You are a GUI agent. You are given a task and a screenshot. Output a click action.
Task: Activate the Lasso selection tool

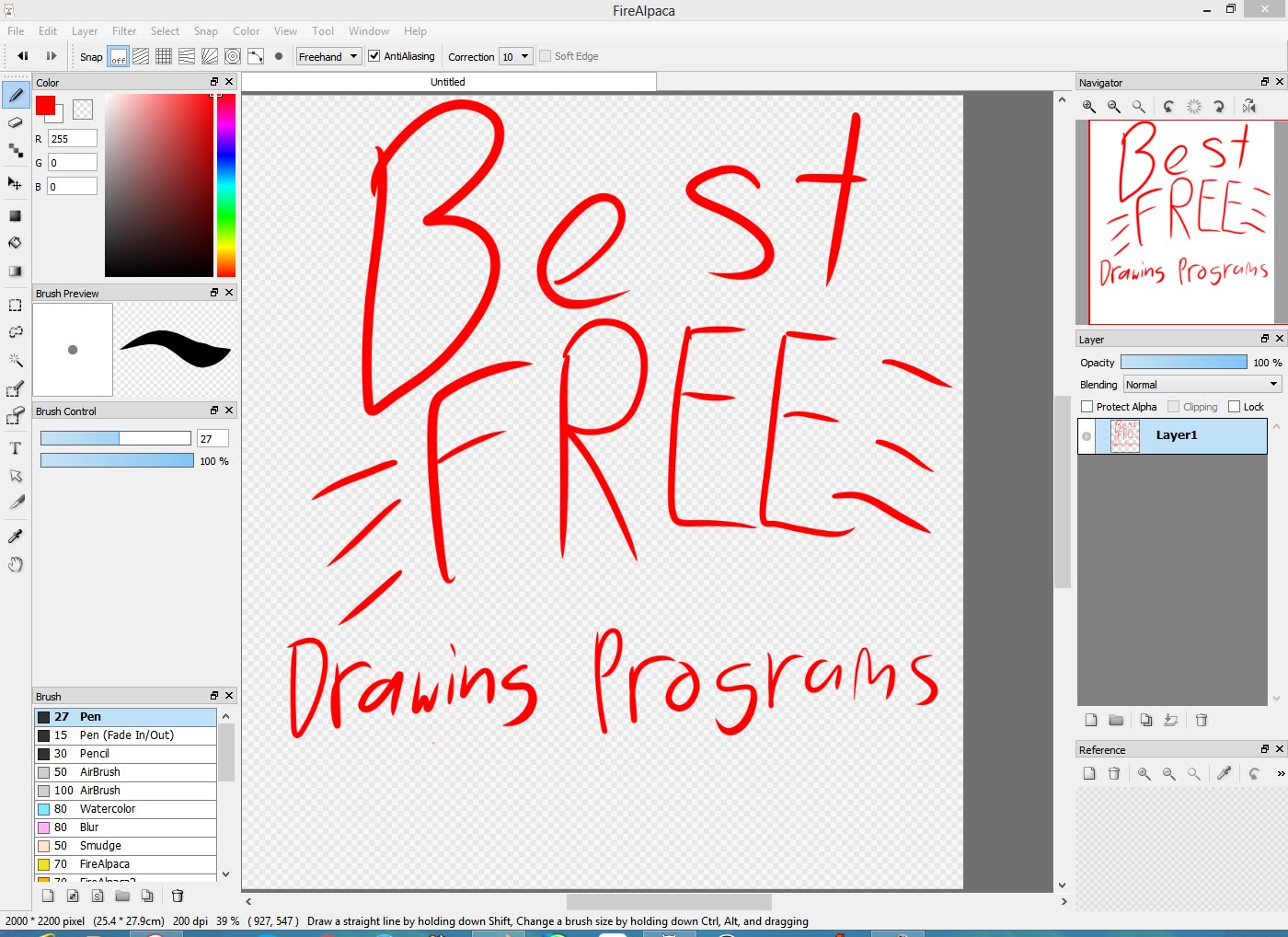coord(15,332)
